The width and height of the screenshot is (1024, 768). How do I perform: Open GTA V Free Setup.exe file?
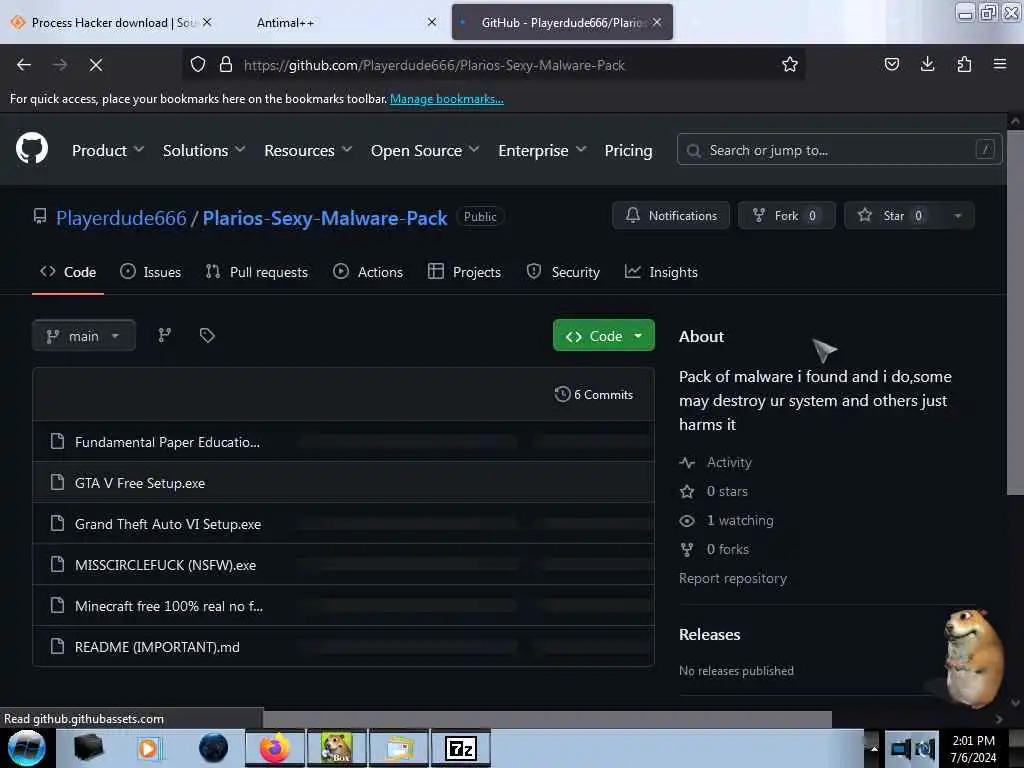click(140, 483)
